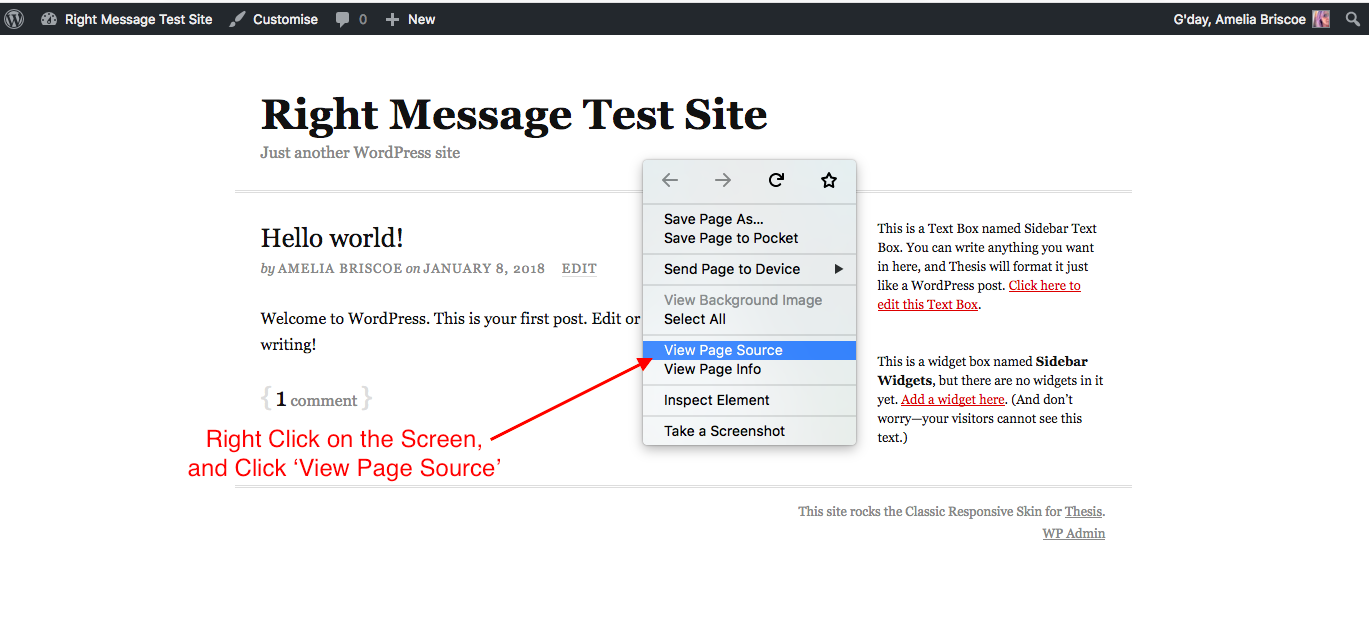Click the AMELIA BRISCOE author name
1369x622 pixels.
340,269
